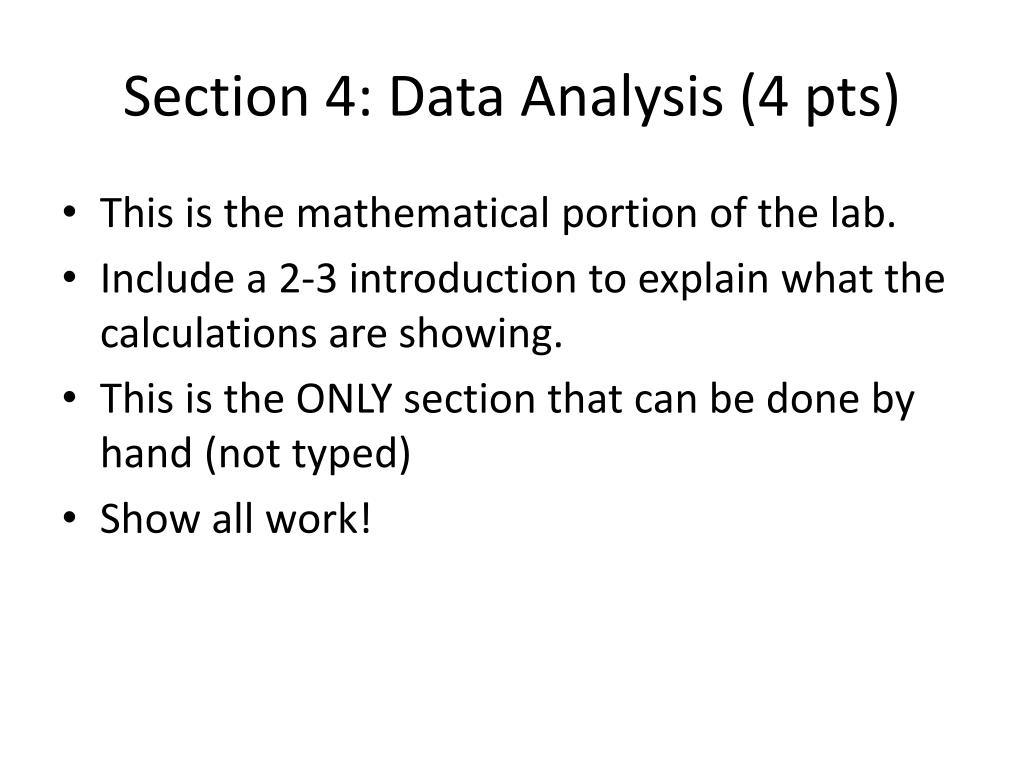Select the 'hand (not typed)' line
The image size is (1024, 768).
tap(255, 453)
